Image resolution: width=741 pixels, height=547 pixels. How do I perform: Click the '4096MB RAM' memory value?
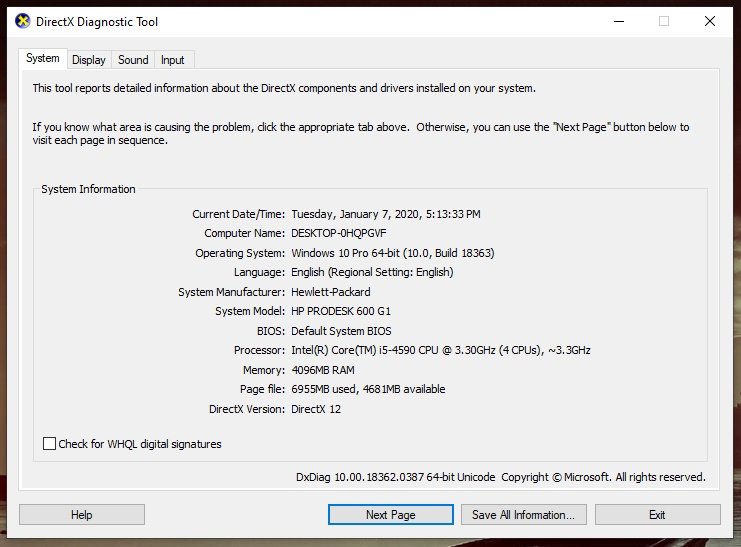tap(323, 370)
